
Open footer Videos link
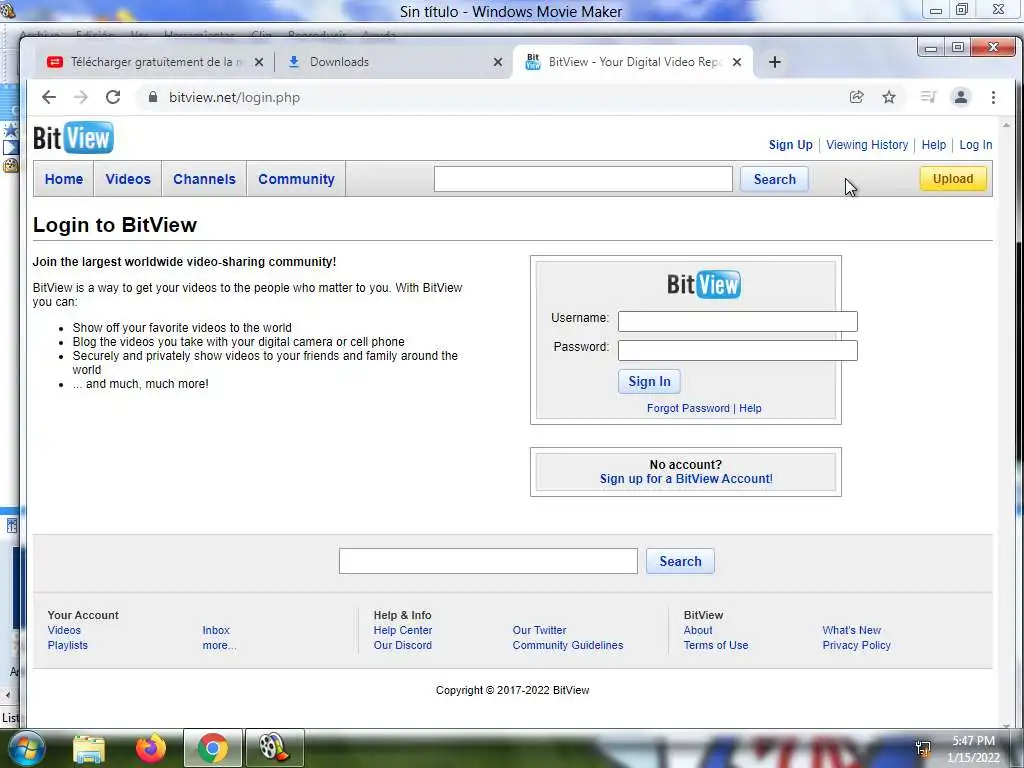[x=64, y=630]
